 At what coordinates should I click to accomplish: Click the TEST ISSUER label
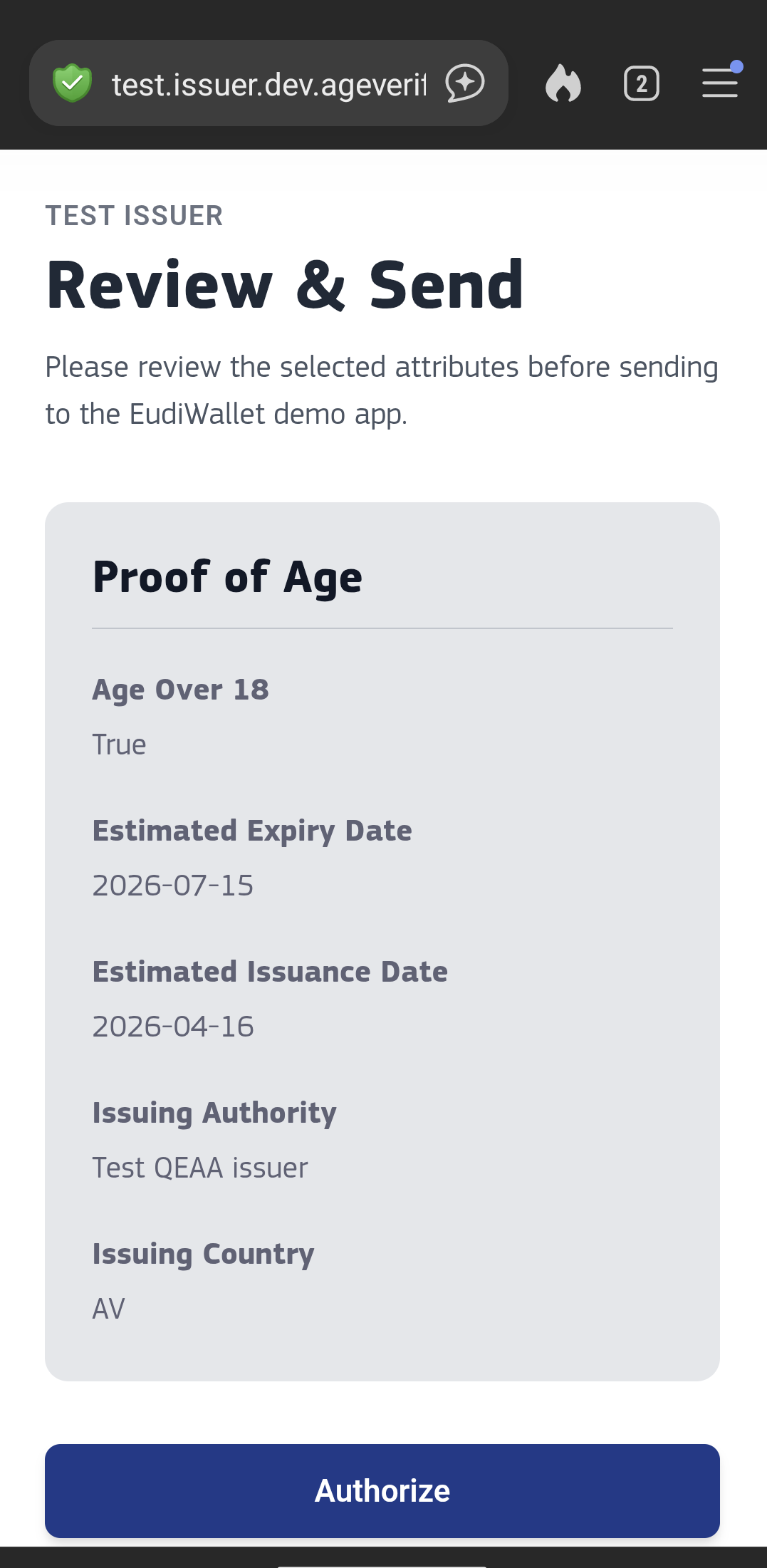(135, 215)
